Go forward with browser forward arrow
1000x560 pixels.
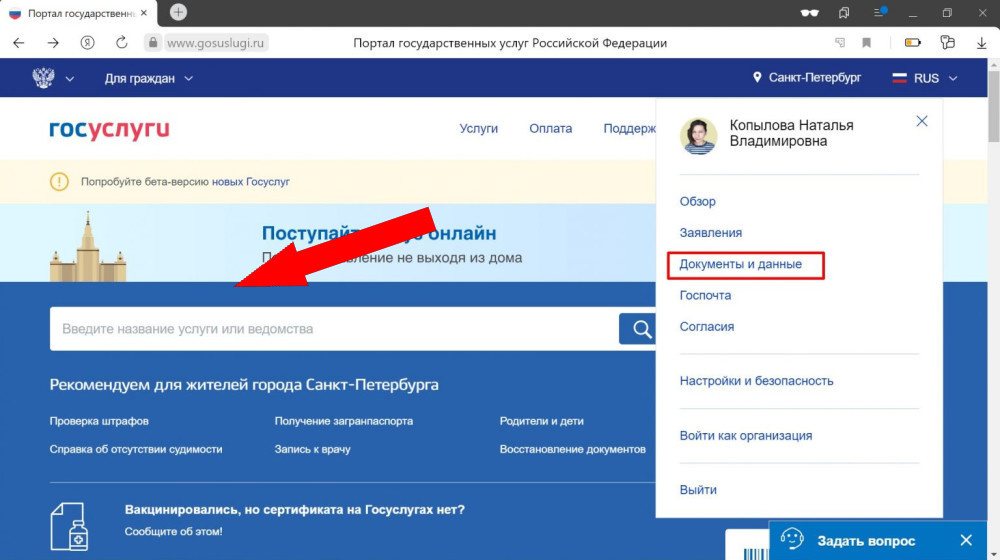pos(53,43)
